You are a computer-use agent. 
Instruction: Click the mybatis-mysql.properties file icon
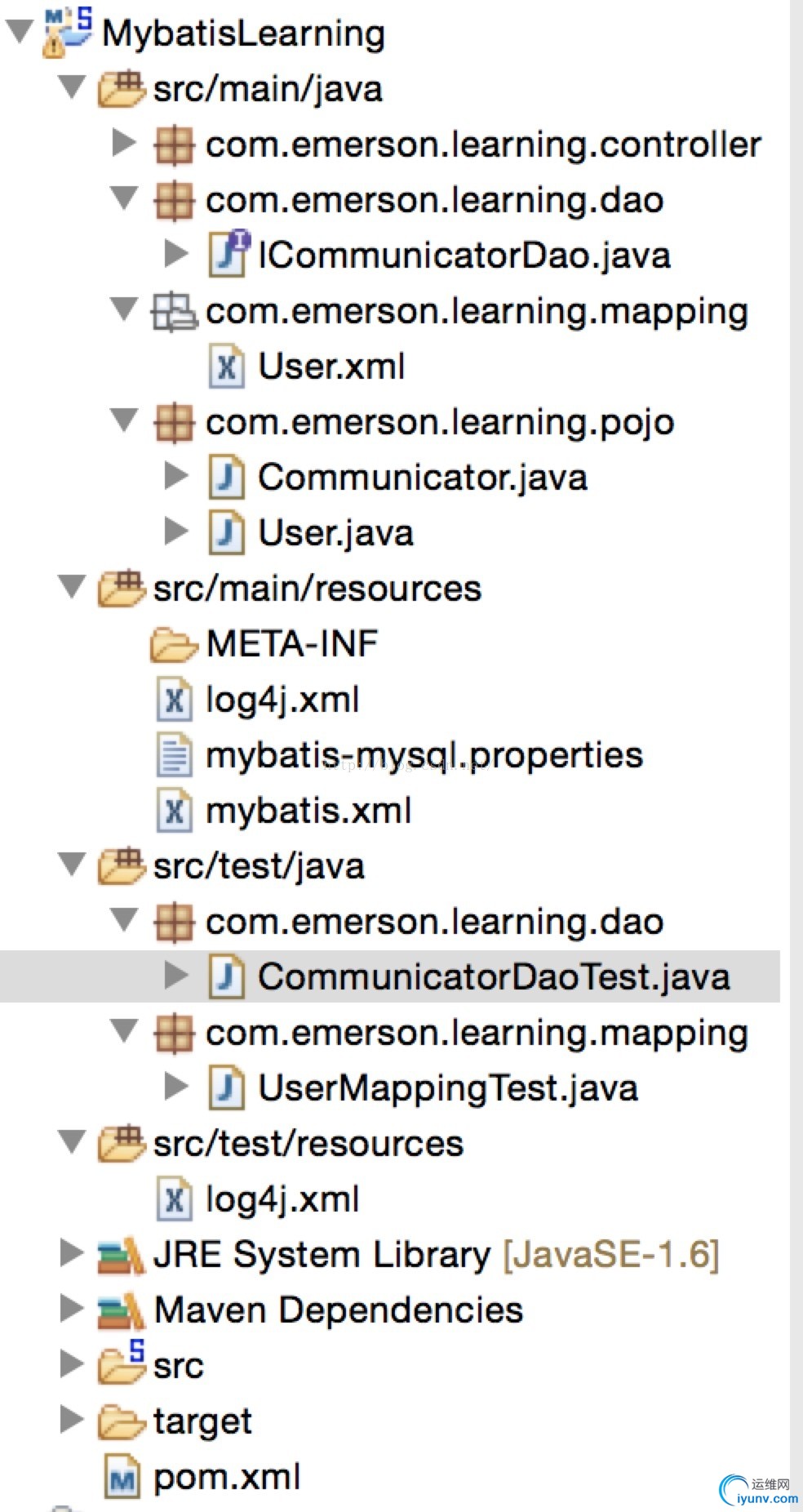(x=174, y=755)
